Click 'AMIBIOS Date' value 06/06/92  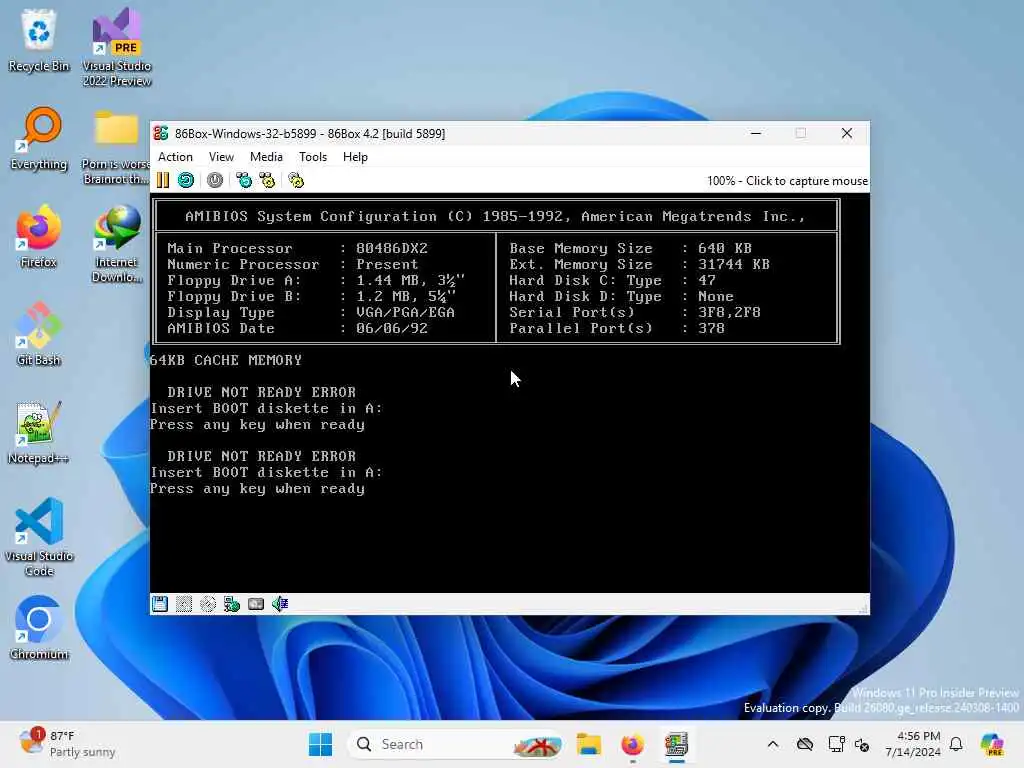point(392,328)
